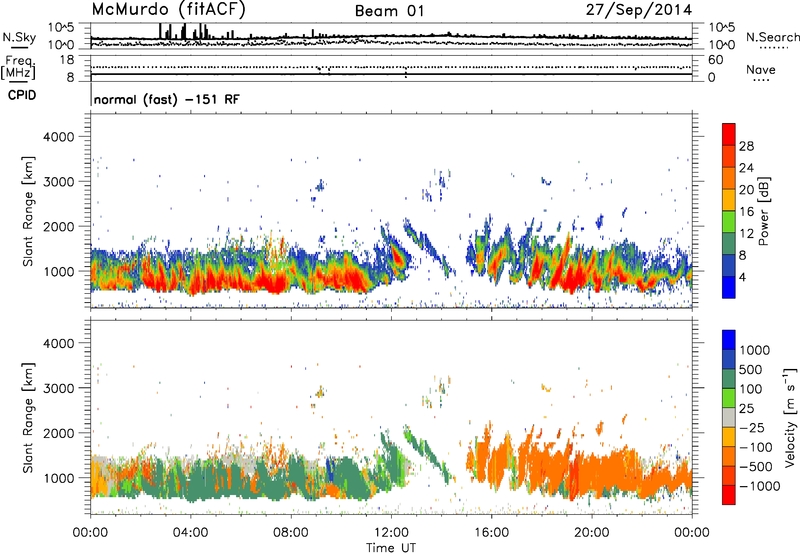
Task: Click the right 10^0 tick of the noise panel
Action: coord(721,45)
